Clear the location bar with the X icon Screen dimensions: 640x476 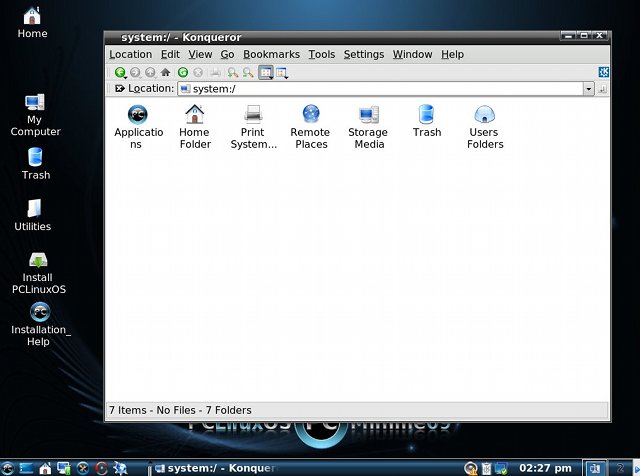click(120, 88)
